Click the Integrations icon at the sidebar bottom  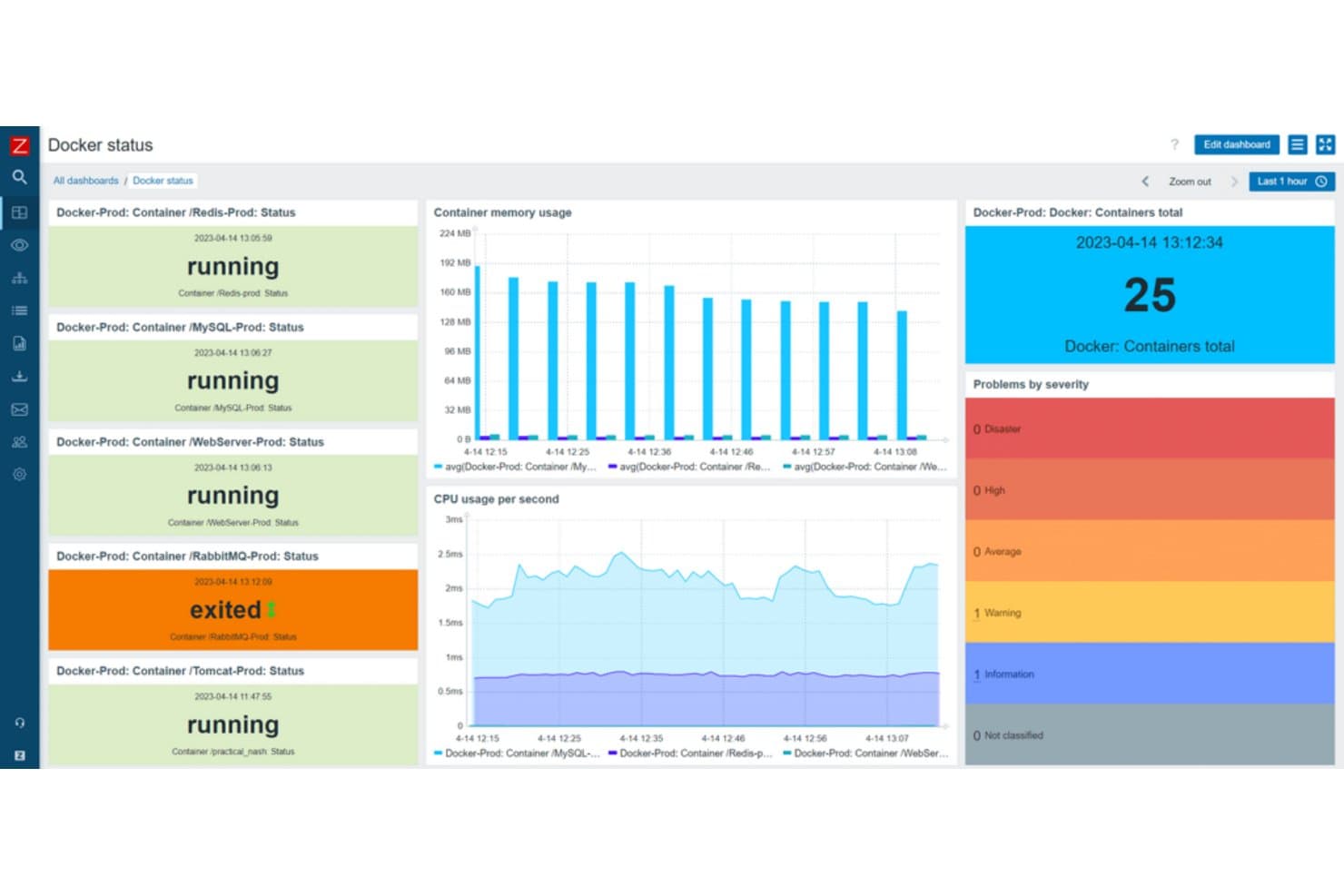19,755
